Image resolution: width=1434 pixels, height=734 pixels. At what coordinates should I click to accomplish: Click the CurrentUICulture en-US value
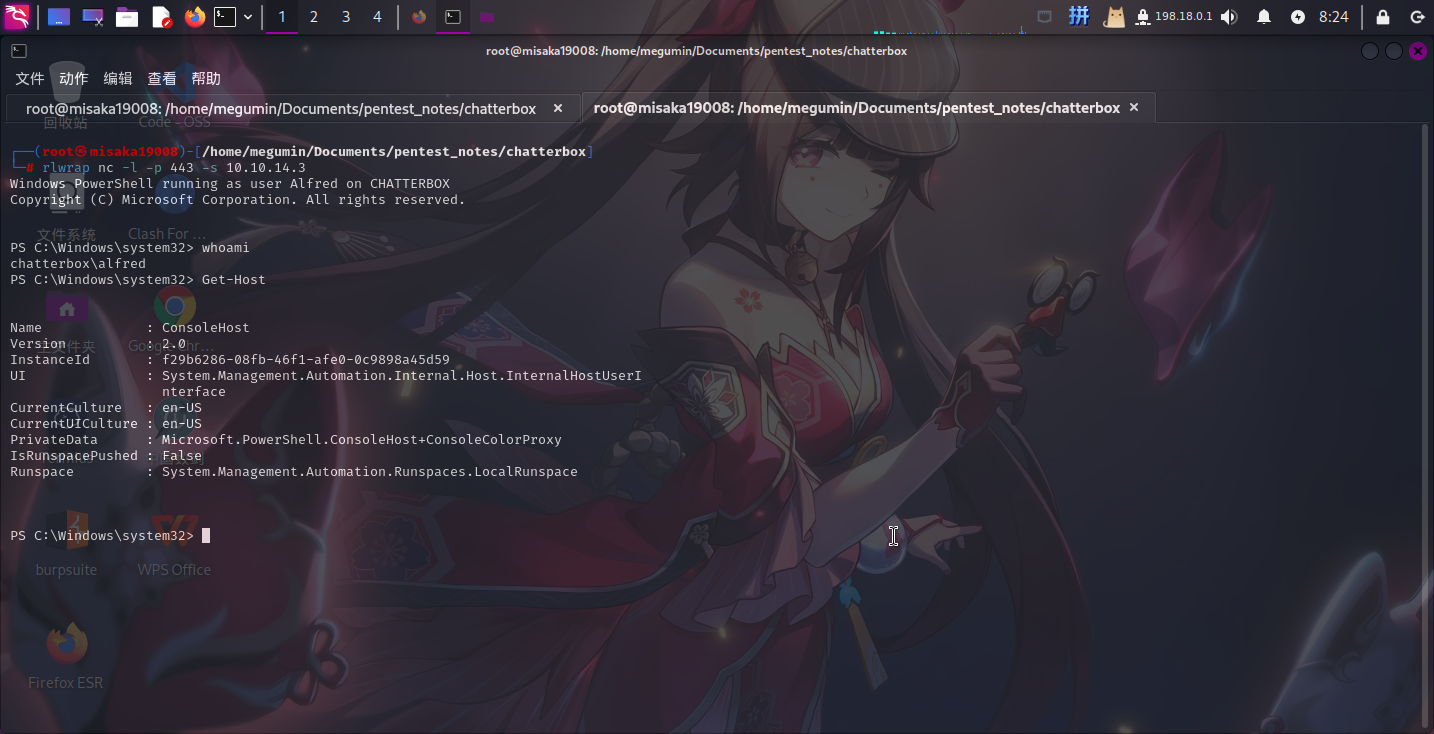[x=182, y=424]
